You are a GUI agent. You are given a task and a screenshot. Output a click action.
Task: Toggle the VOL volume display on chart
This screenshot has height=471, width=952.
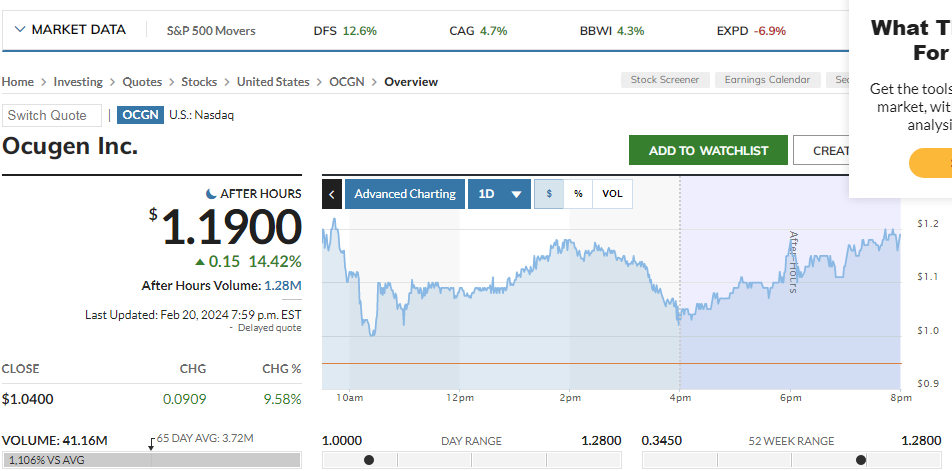pos(612,194)
